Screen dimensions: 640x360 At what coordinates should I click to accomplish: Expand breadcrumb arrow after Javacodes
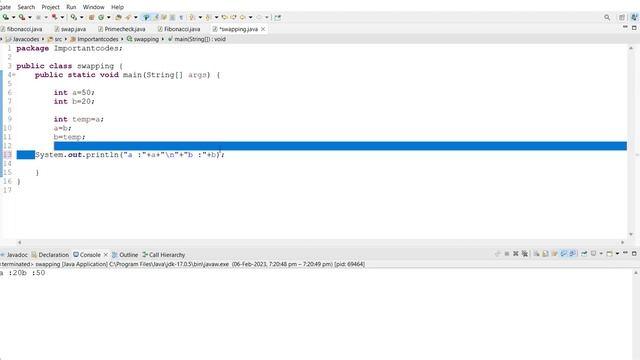pos(43,39)
